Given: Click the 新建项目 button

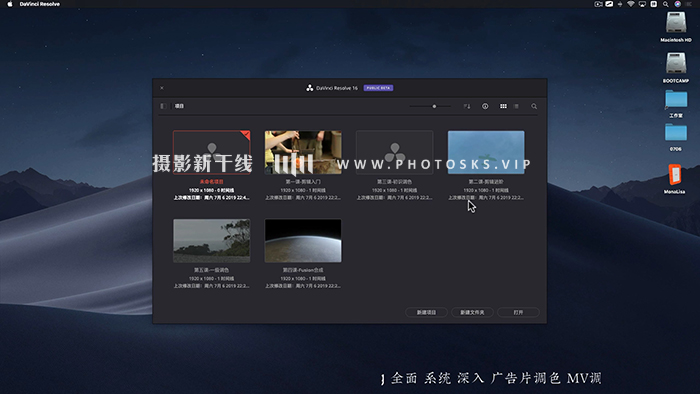Looking at the screenshot, I should click(426, 312).
